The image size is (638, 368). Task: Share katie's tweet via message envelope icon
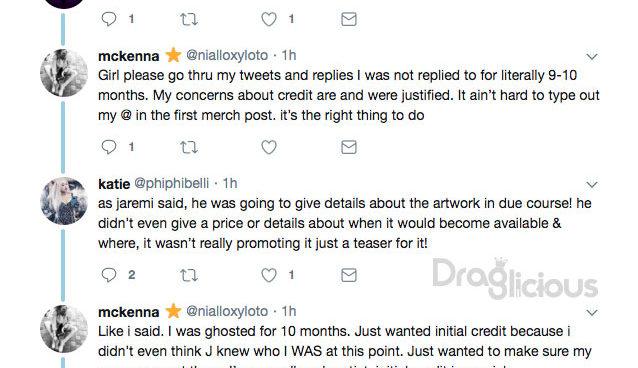pyautogui.click(x=349, y=275)
